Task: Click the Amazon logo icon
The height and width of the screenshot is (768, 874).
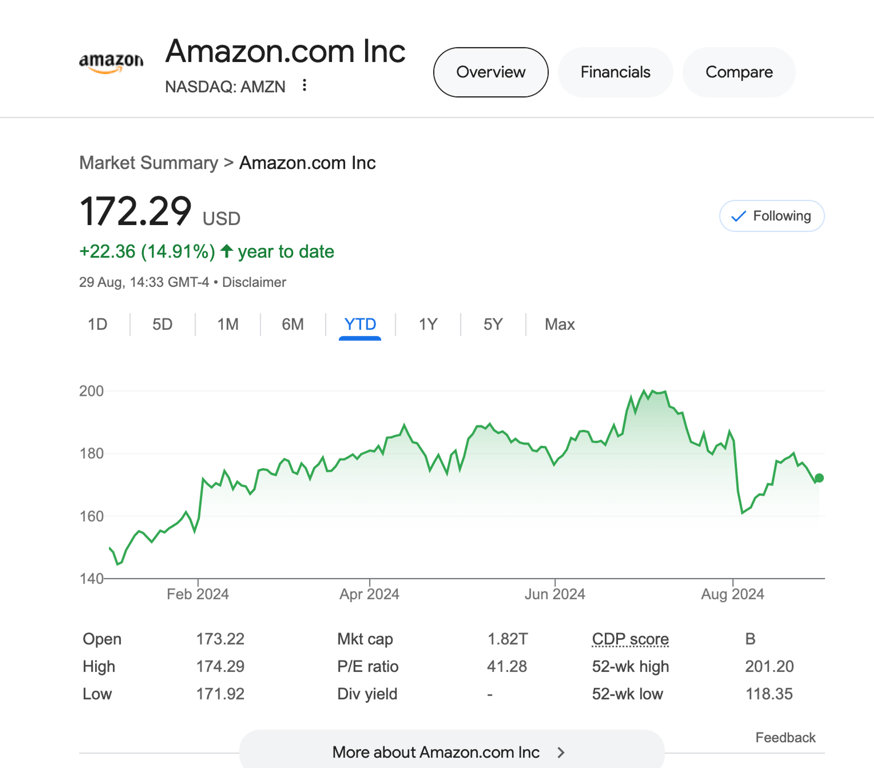Action: (x=111, y=63)
